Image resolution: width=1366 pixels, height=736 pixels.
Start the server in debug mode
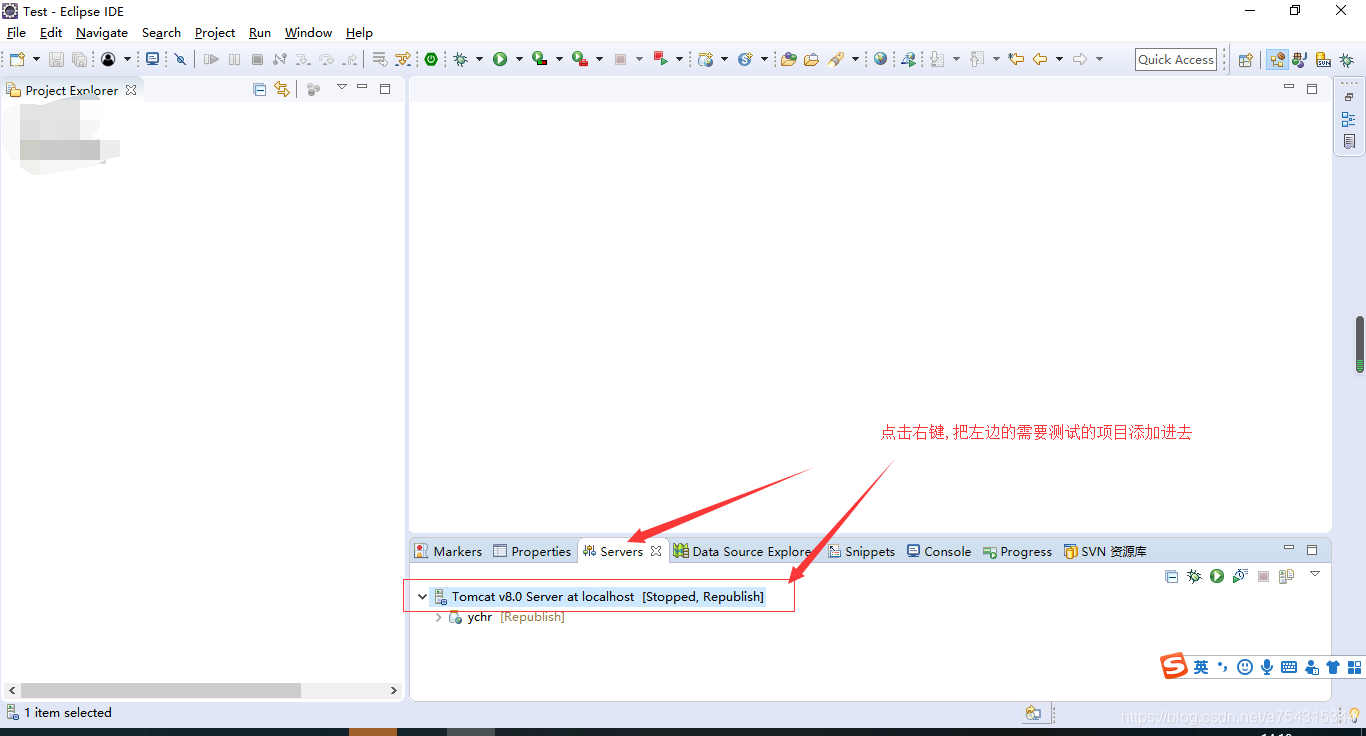click(1194, 576)
